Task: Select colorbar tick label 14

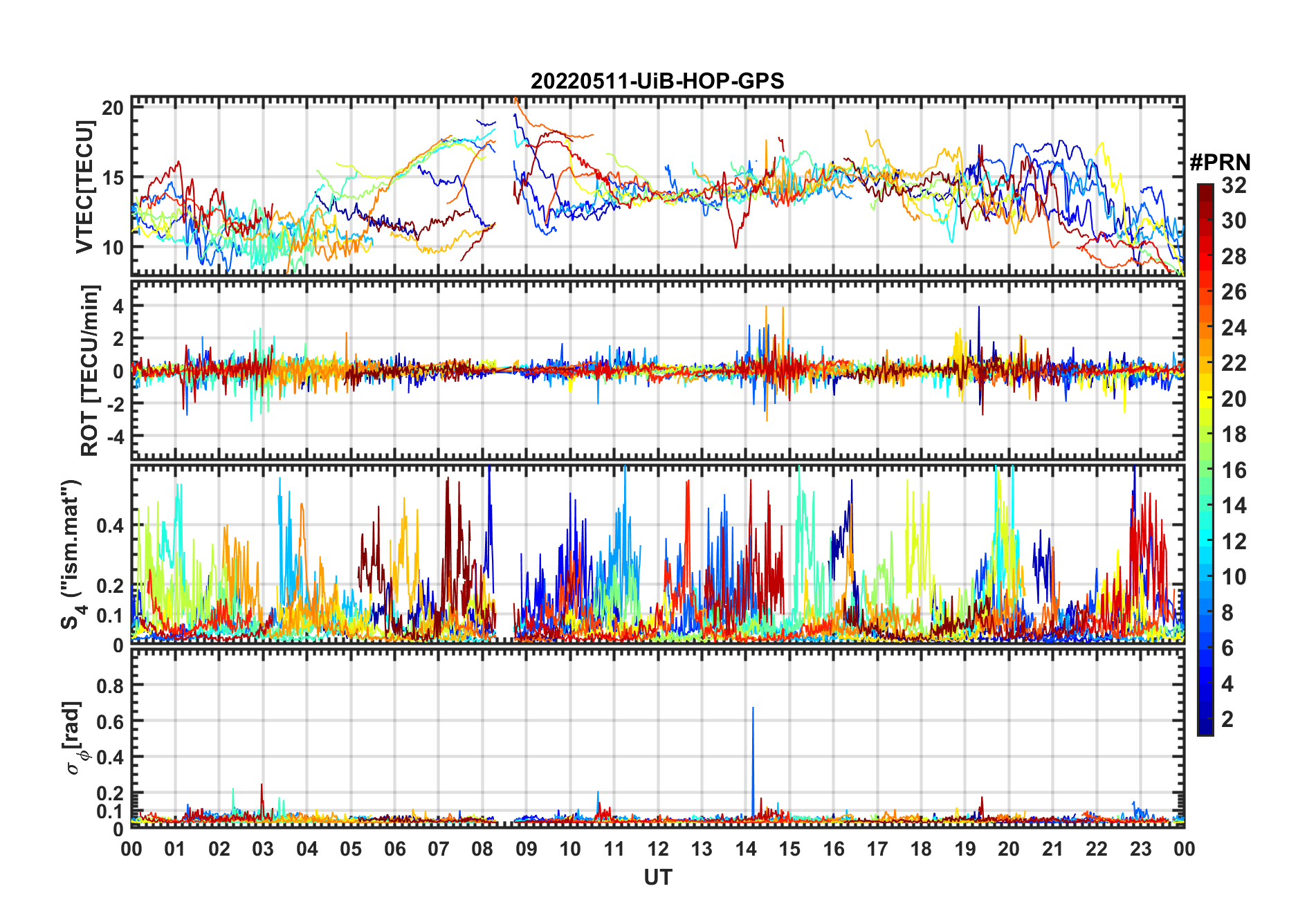Action: [1234, 506]
